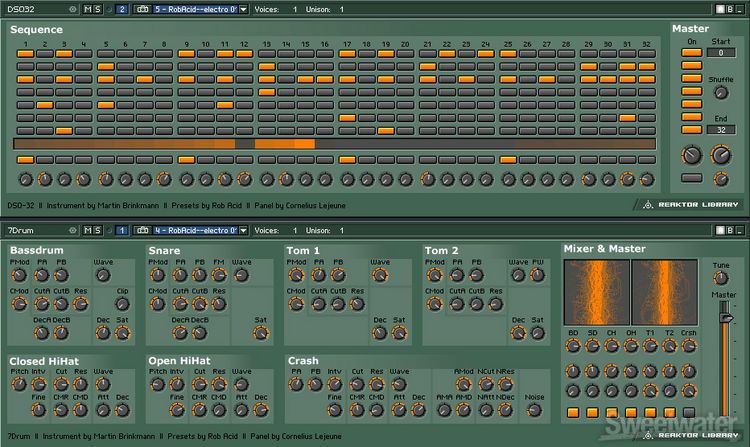Click the Crash Noise knob

point(535,410)
